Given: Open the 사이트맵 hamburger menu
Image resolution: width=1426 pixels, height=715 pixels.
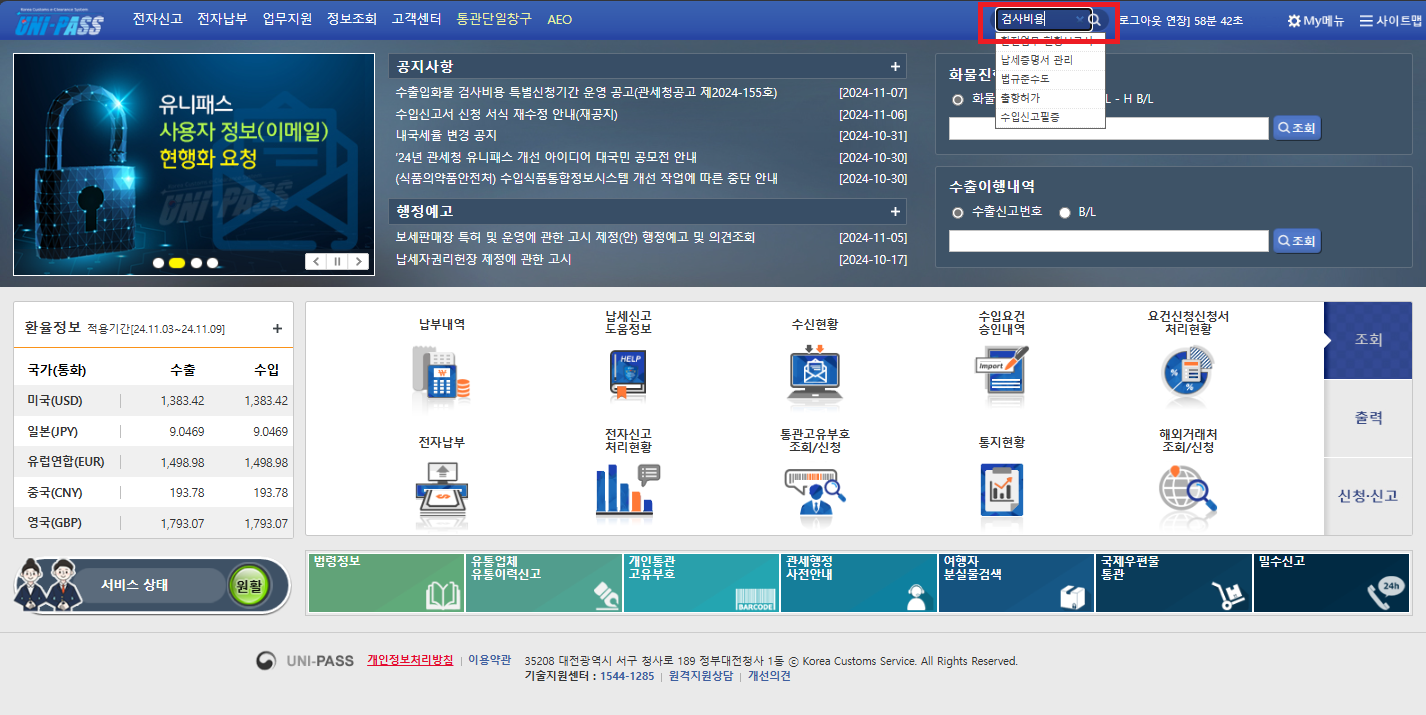Looking at the screenshot, I should (x=1391, y=20).
